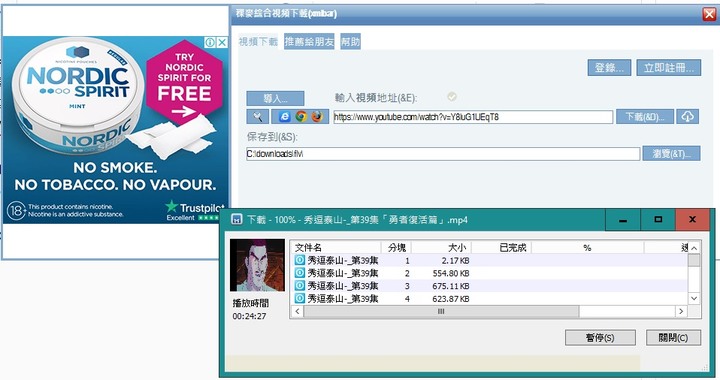Click the list's scroll up arrow

pos(694,248)
